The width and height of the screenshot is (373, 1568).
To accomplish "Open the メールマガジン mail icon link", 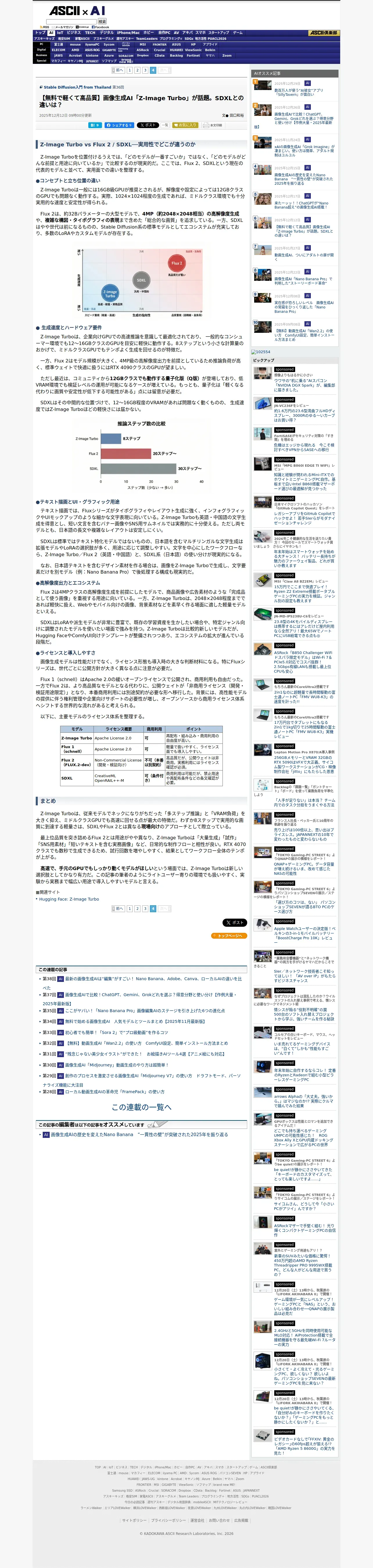I will (62, 27).
